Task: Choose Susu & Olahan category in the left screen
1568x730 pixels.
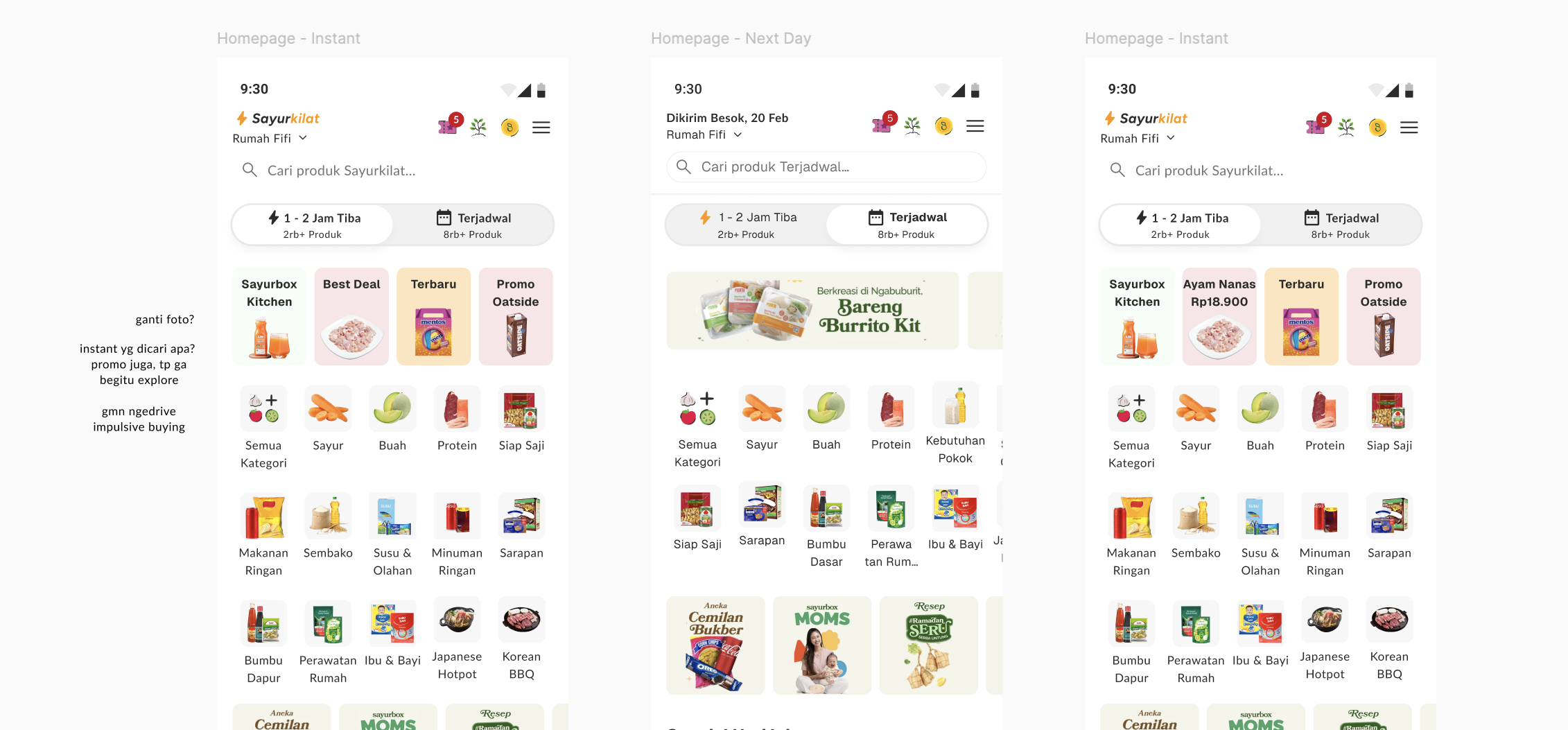Action: tap(392, 535)
